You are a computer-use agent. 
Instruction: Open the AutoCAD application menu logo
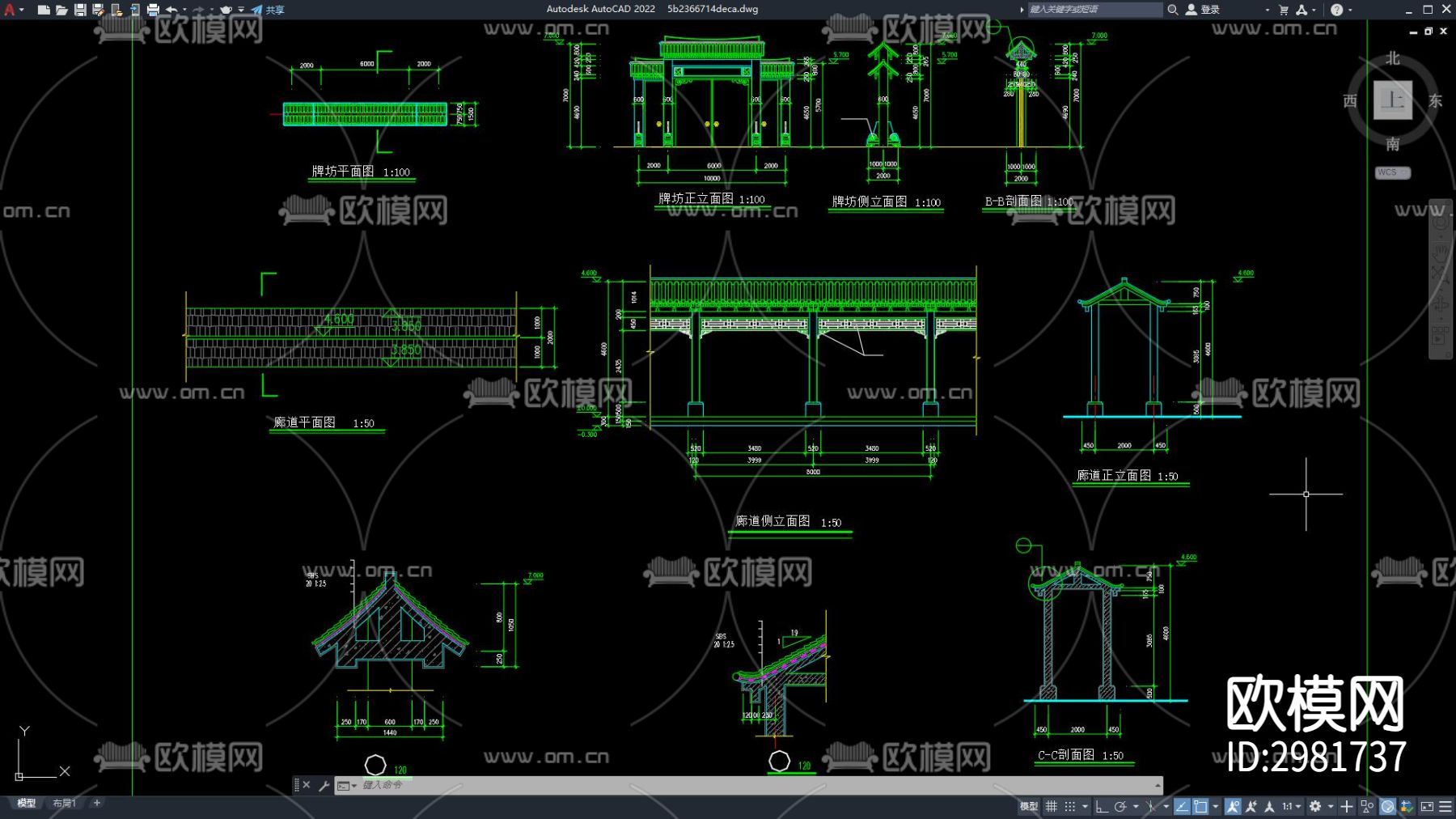[x=10, y=10]
